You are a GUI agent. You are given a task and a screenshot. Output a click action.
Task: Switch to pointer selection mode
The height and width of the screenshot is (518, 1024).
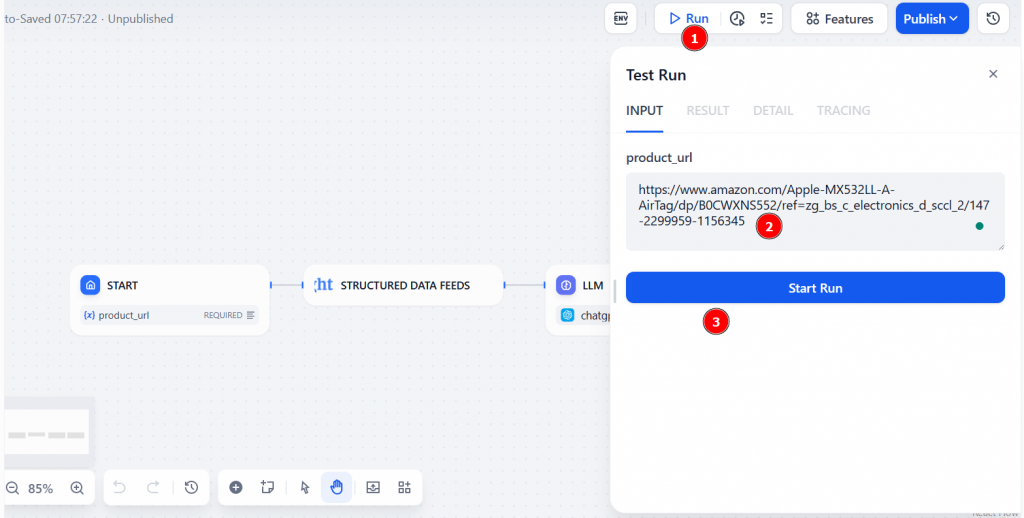click(x=306, y=487)
